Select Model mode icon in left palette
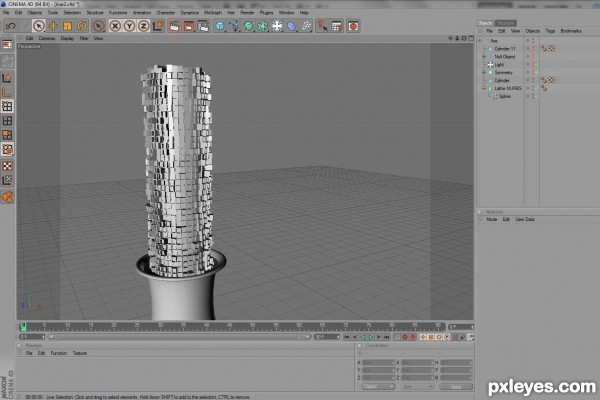 pos(7,78)
